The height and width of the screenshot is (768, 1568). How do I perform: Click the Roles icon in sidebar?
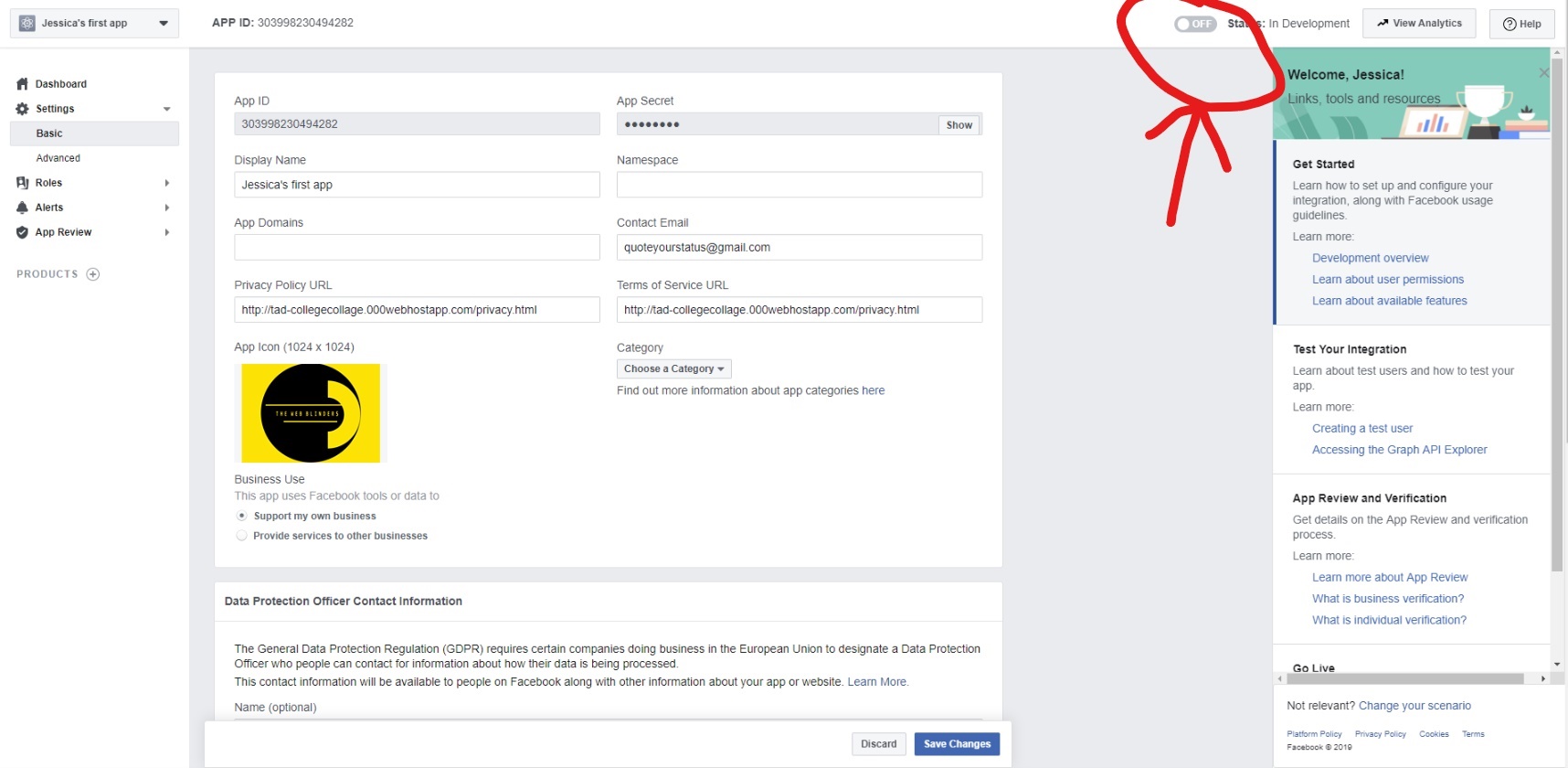click(22, 183)
